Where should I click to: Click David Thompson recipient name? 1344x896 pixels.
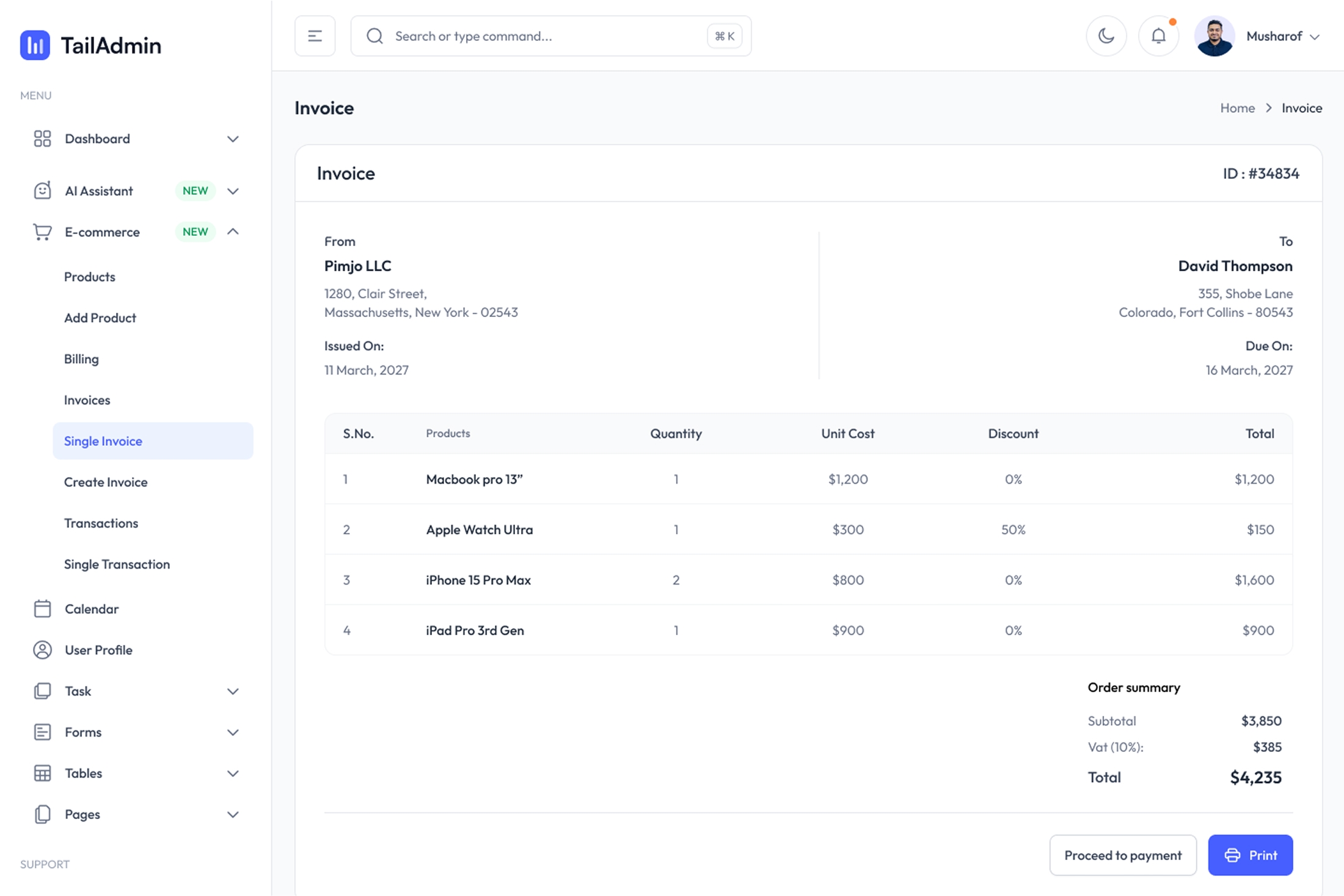coord(1235,266)
